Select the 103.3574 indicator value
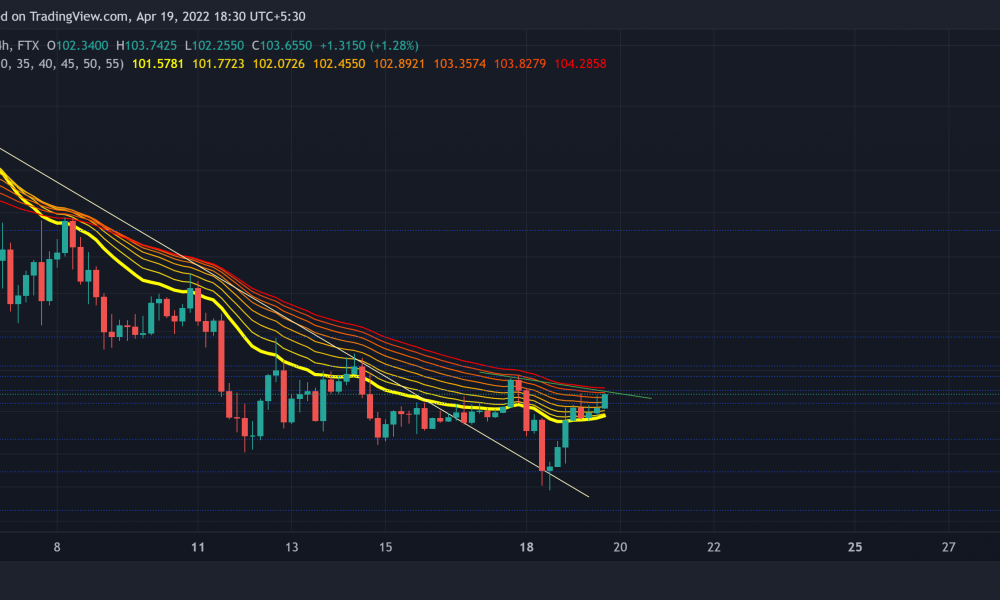Screen dimensions: 1000x600 tap(460, 64)
